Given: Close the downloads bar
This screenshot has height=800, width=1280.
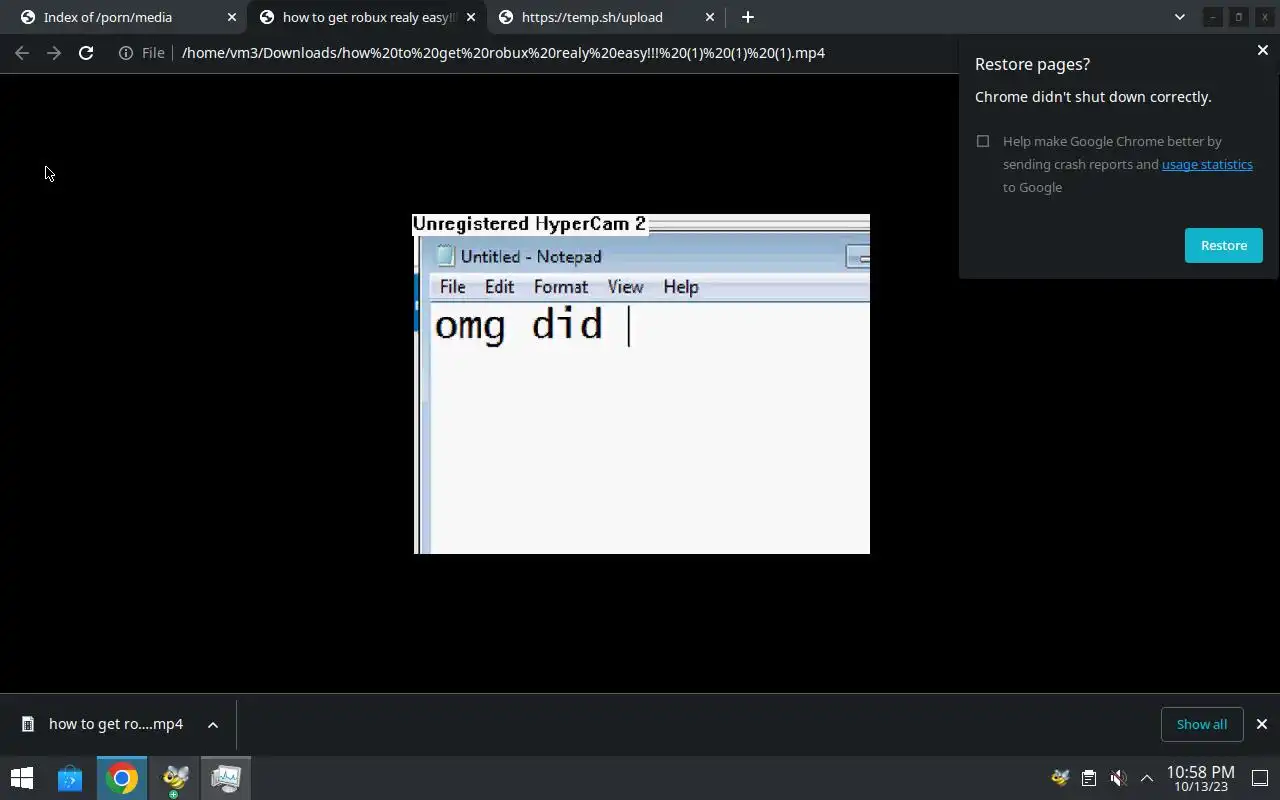Looking at the screenshot, I should point(1262,724).
